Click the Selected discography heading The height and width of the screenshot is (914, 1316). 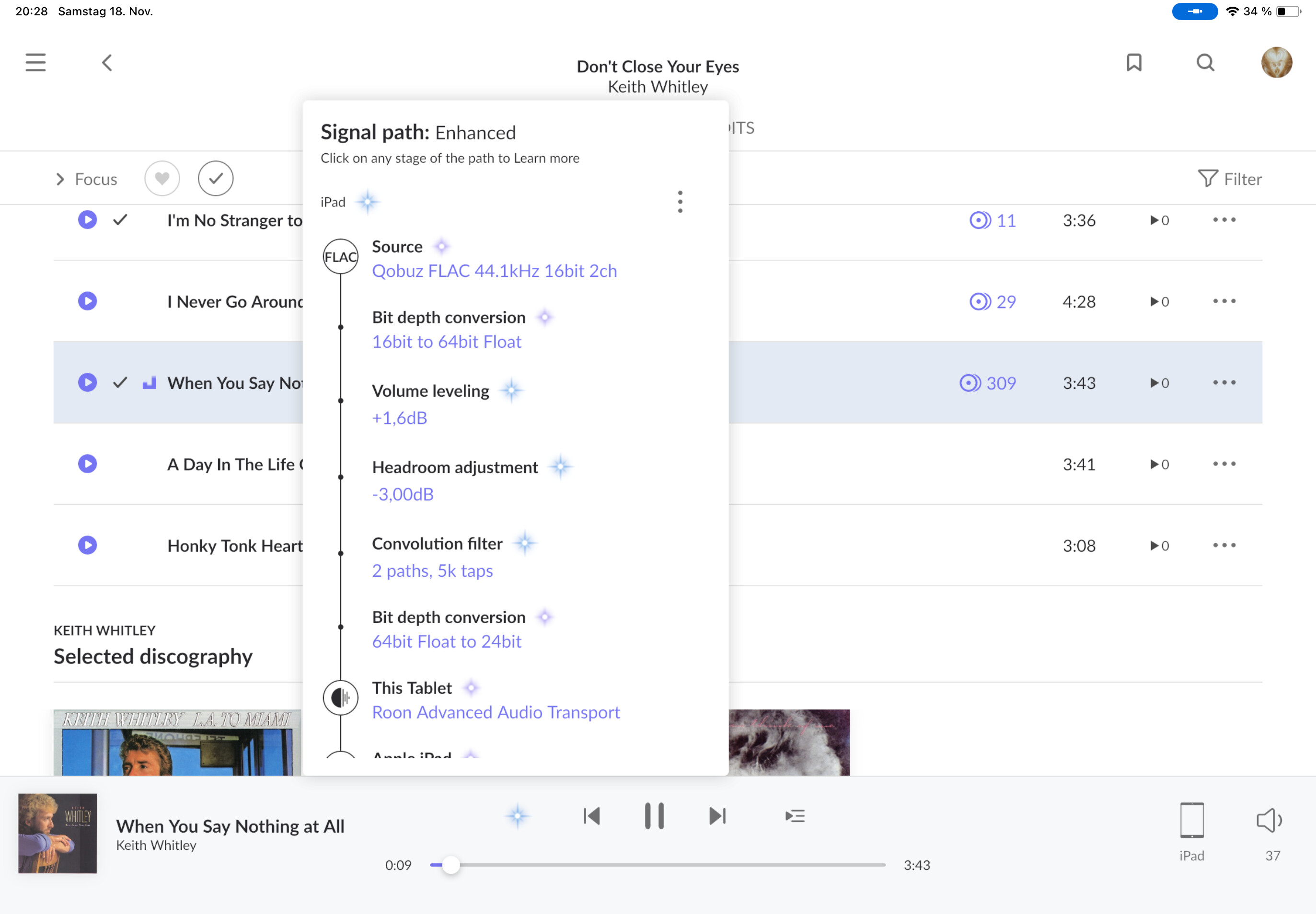153,656
